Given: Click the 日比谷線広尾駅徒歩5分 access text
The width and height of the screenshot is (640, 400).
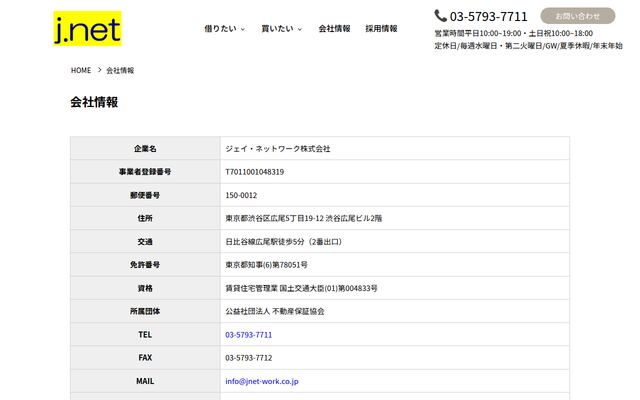Looking at the screenshot, I should pyautogui.click(x=265, y=242).
